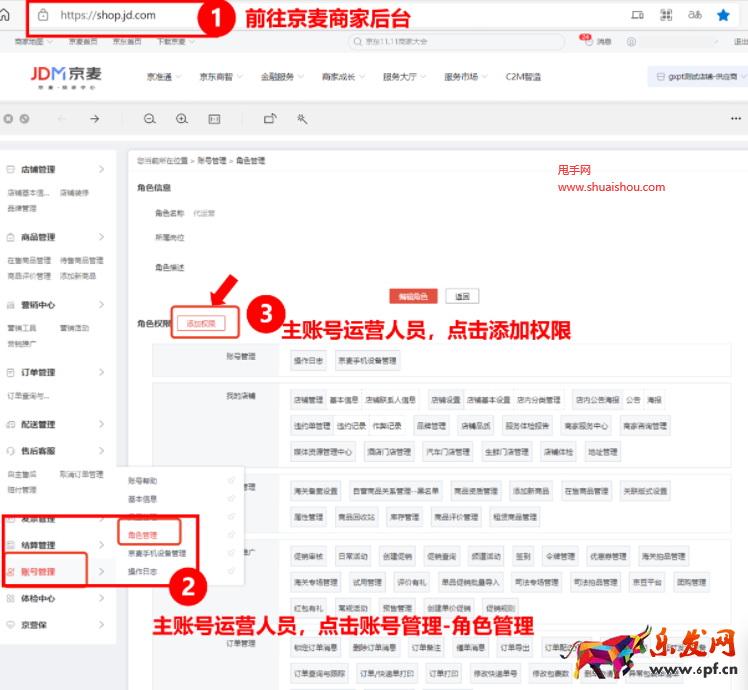Click the red 编辑角色 button
The image size is (748, 690).
pos(413,296)
